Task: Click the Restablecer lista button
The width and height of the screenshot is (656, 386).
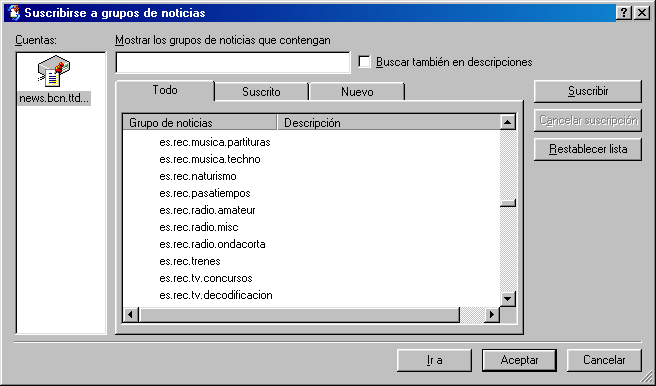Action: (x=587, y=149)
